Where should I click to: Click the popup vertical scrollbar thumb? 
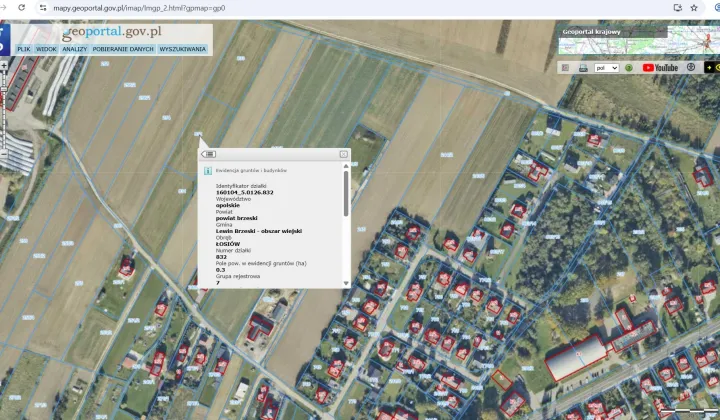coord(346,193)
